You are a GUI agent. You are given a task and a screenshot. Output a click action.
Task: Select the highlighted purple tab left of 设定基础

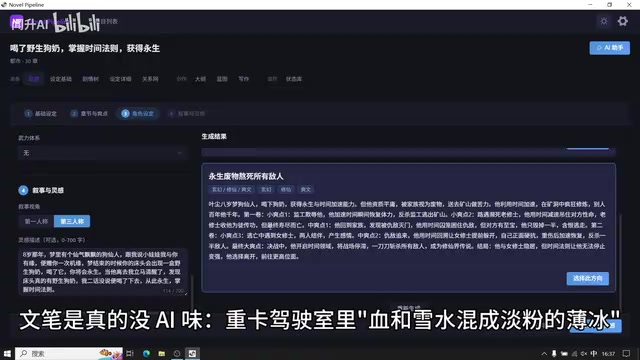(34, 79)
